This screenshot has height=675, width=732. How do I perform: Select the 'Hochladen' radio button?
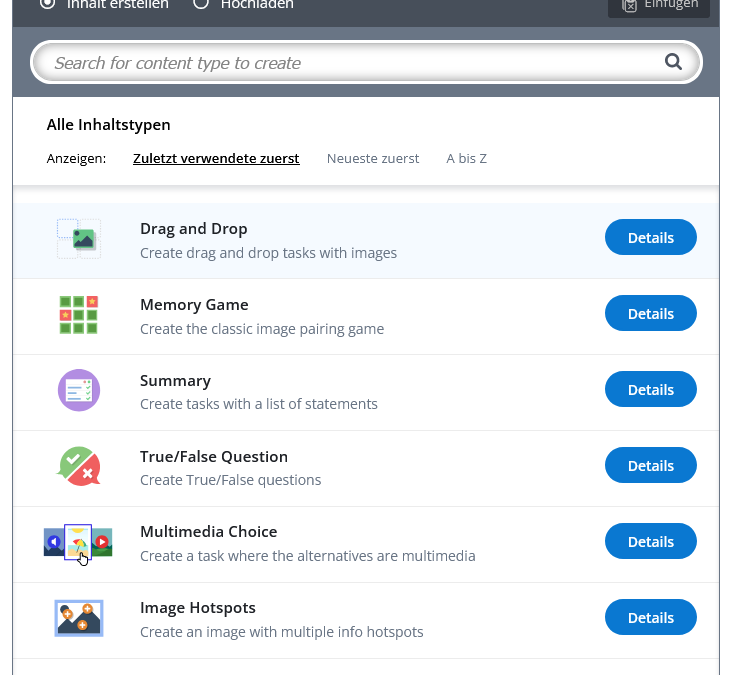click(201, 4)
